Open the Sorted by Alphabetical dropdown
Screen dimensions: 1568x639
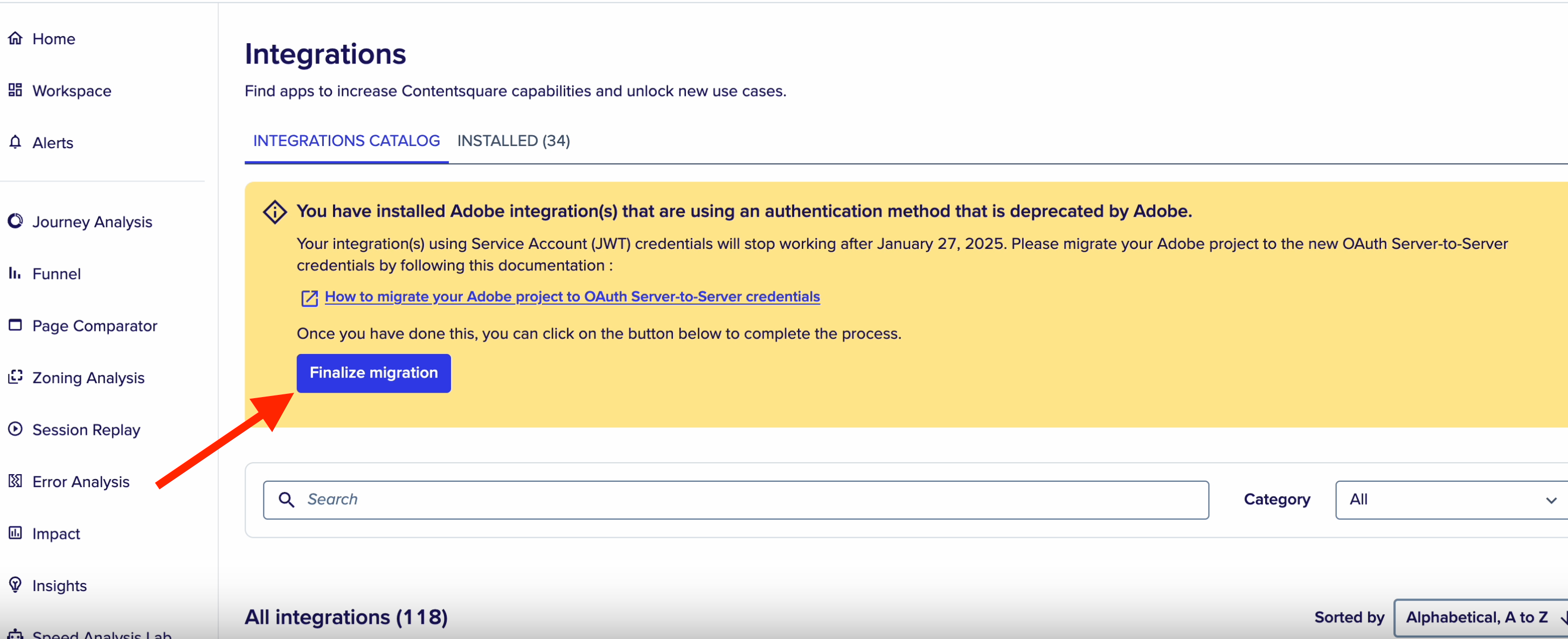click(1481, 617)
